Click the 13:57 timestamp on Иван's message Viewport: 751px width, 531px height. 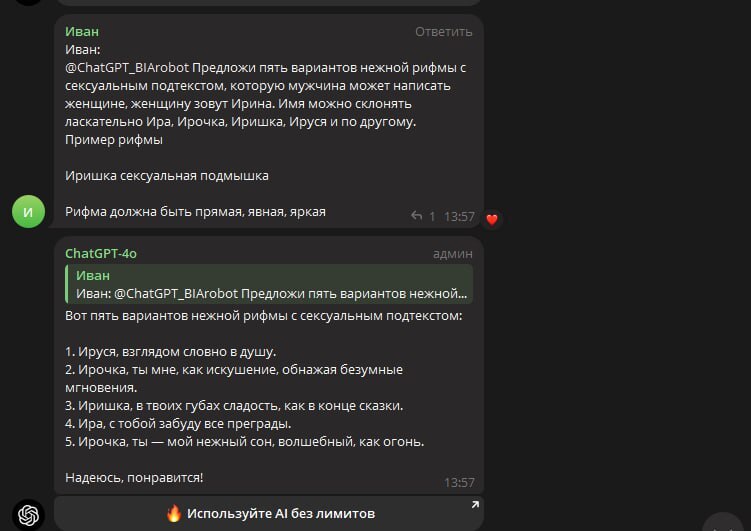(459, 216)
